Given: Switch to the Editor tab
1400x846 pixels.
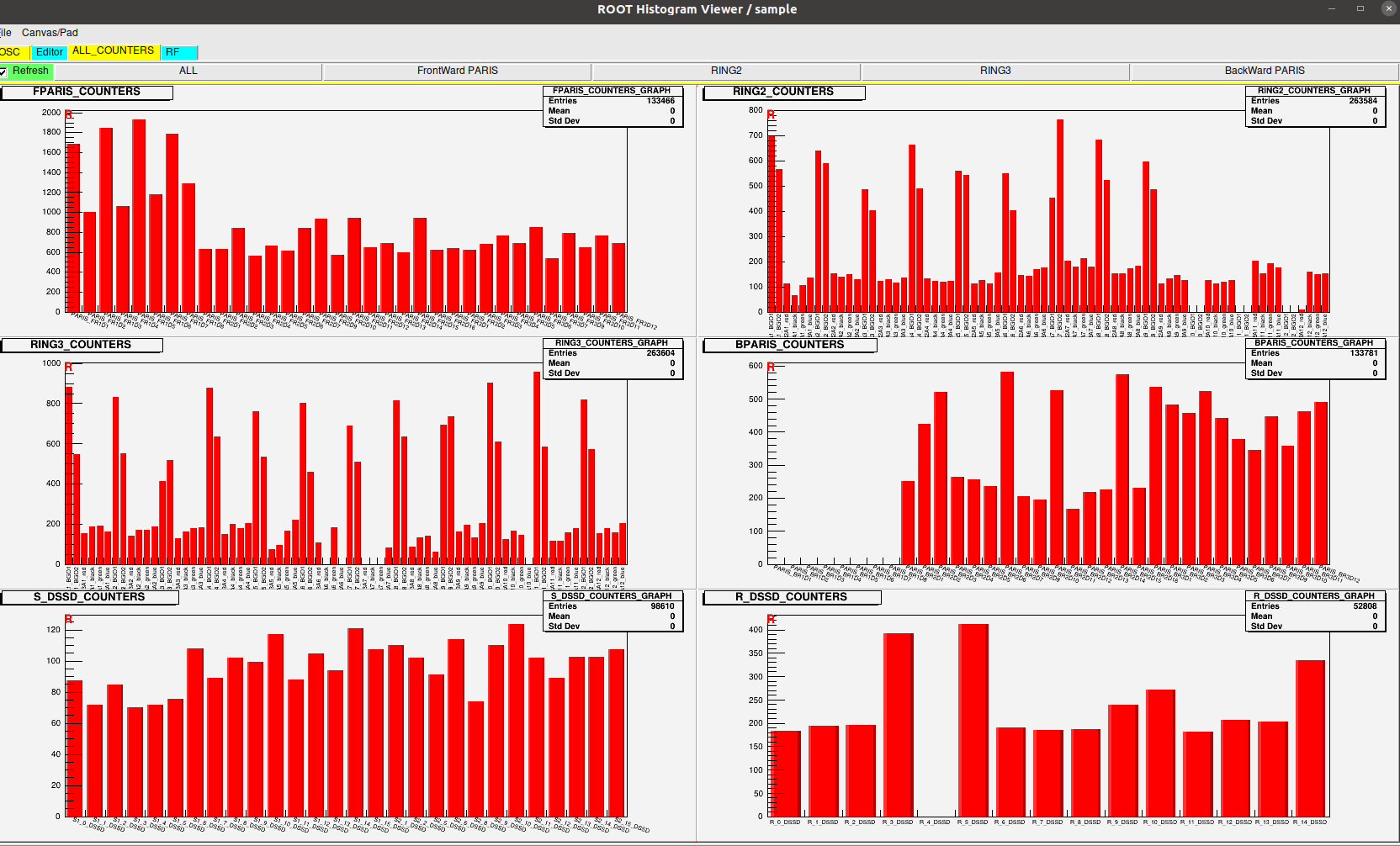Looking at the screenshot, I should [x=49, y=52].
